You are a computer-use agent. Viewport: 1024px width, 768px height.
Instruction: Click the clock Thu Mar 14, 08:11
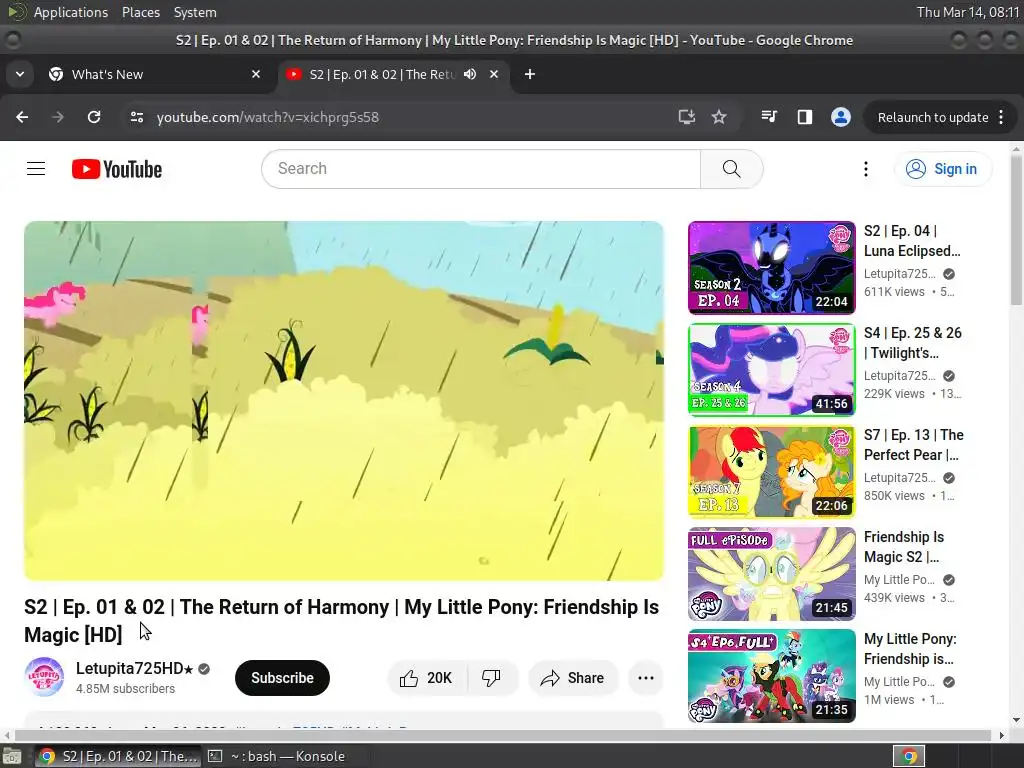[x=968, y=12]
